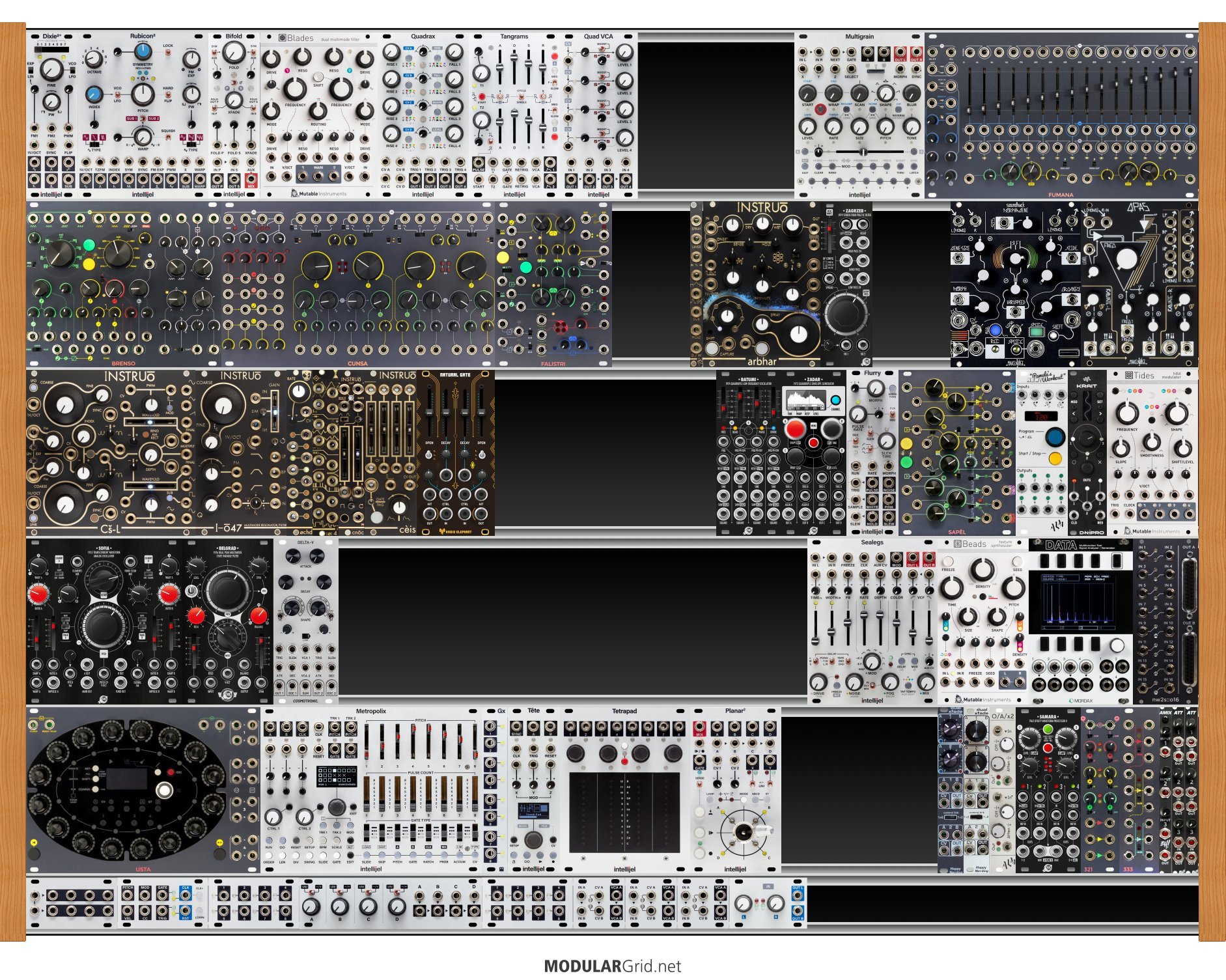
Task: Click the Mutable Instruments logo on Blades
Action: [319, 193]
